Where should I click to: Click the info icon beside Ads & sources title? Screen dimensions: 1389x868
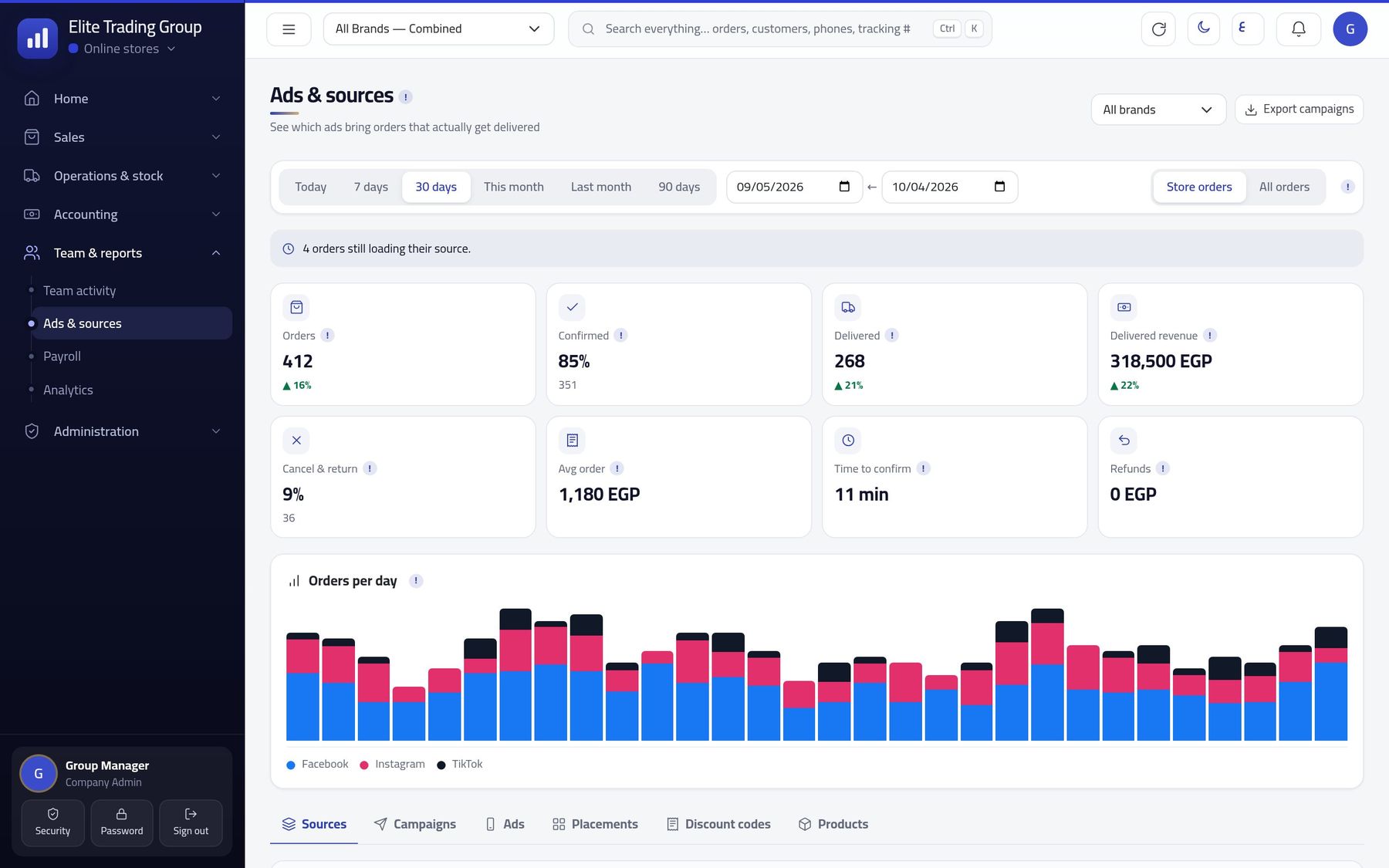point(406,97)
